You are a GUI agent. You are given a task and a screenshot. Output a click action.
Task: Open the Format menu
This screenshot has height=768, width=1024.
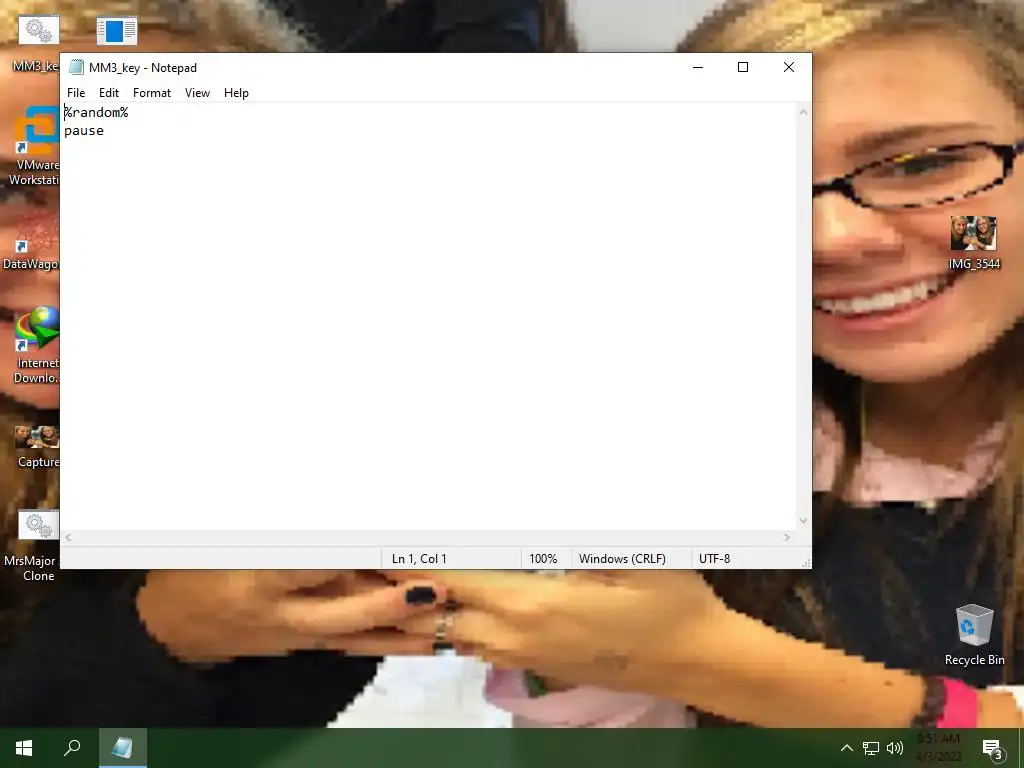click(152, 93)
